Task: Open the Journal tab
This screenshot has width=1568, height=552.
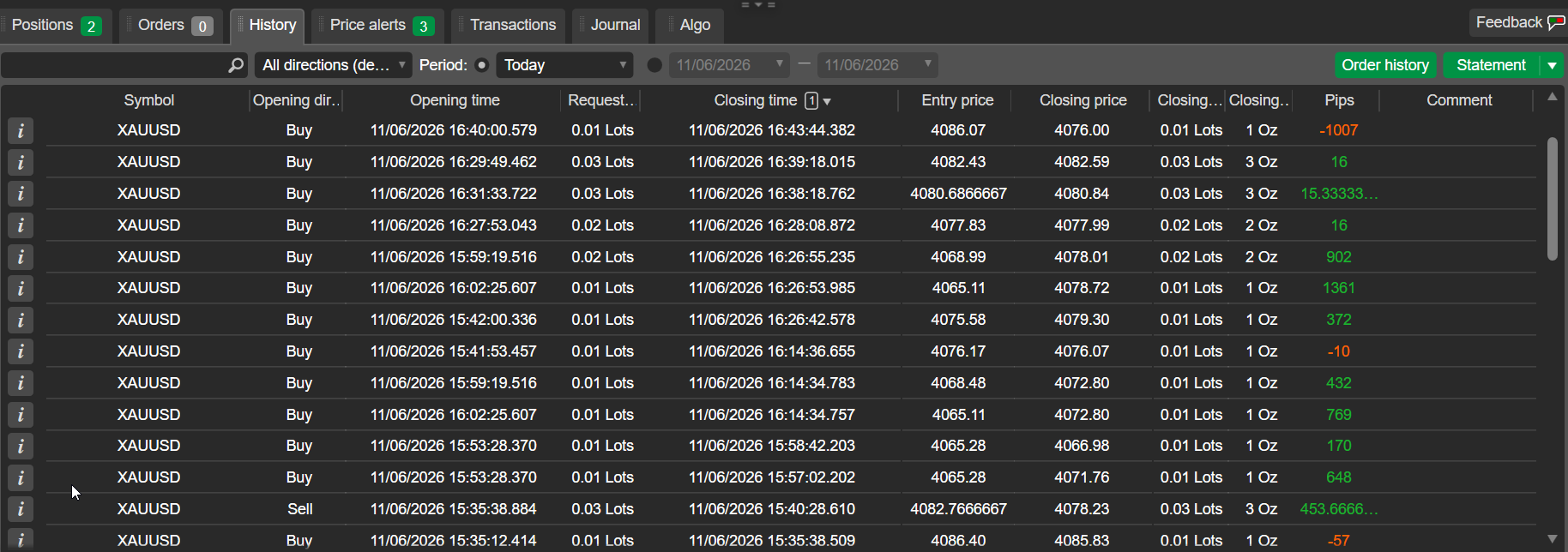Action: pos(611,26)
